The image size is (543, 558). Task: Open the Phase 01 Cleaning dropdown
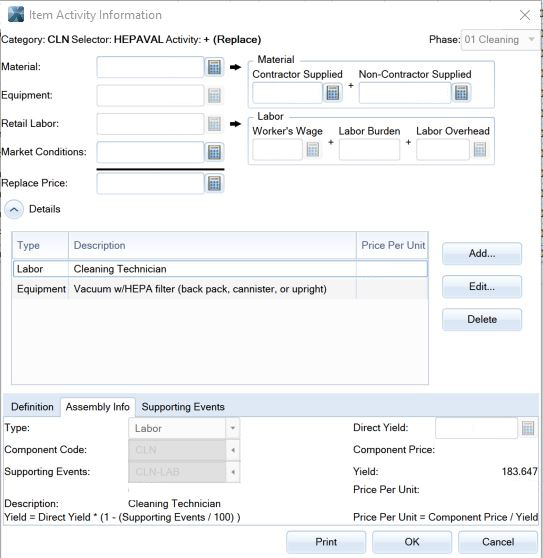[500, 40]
